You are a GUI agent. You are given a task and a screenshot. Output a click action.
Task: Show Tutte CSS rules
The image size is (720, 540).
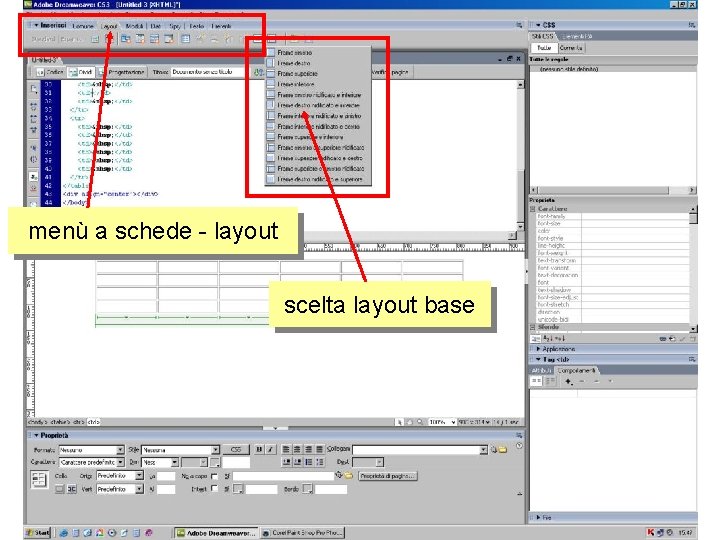[x=544, y=48]
